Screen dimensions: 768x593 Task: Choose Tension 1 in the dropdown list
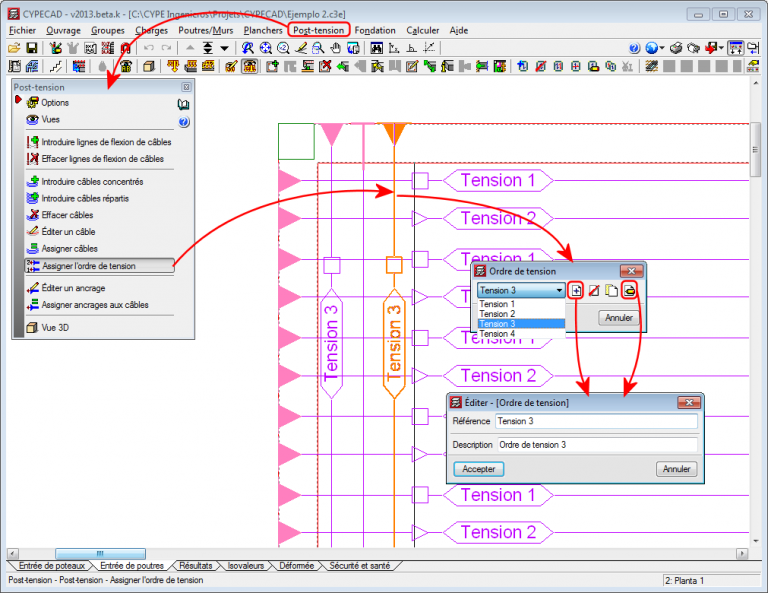521,304
